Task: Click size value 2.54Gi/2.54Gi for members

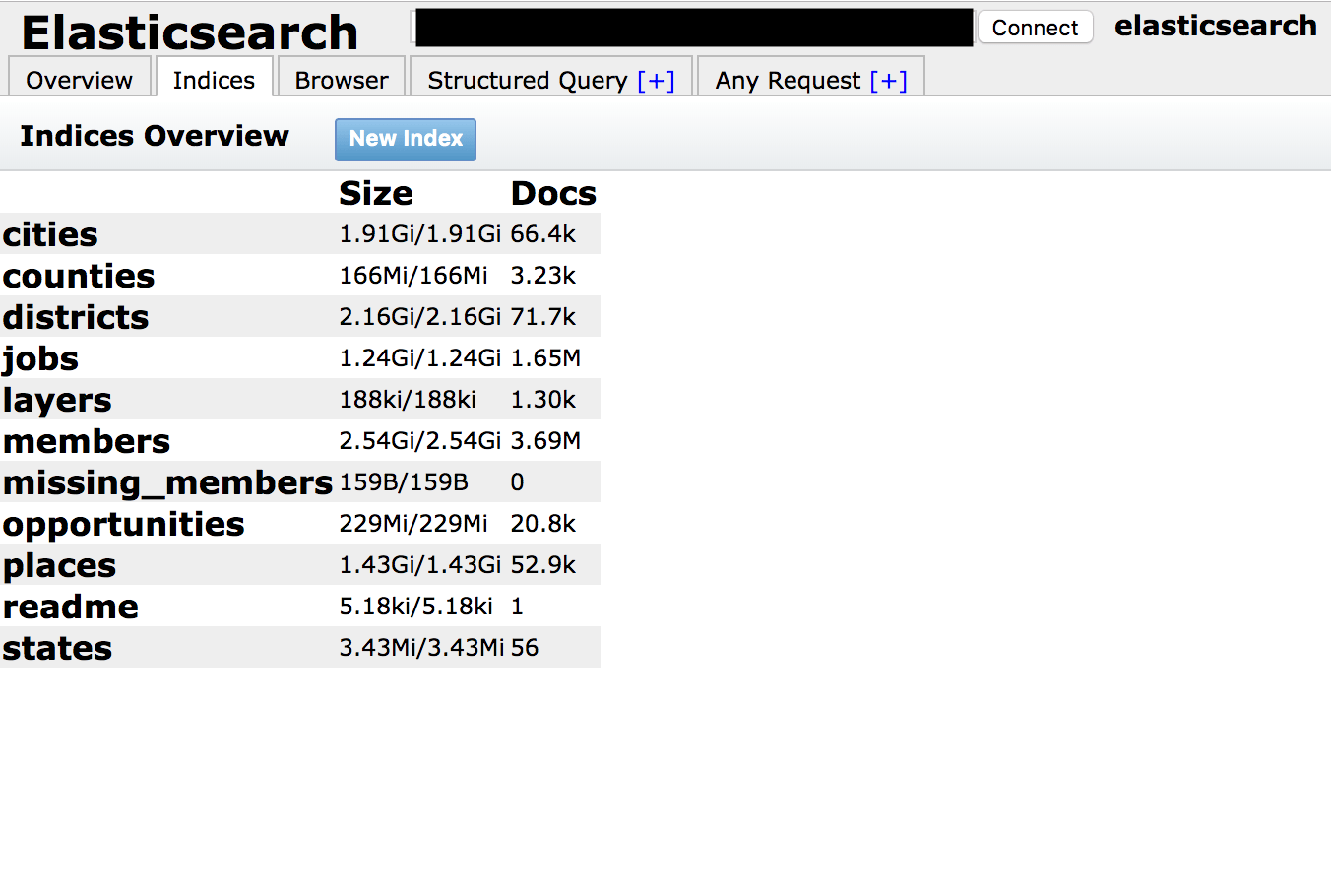Action: pyautogui.click(x=420, y=441)
